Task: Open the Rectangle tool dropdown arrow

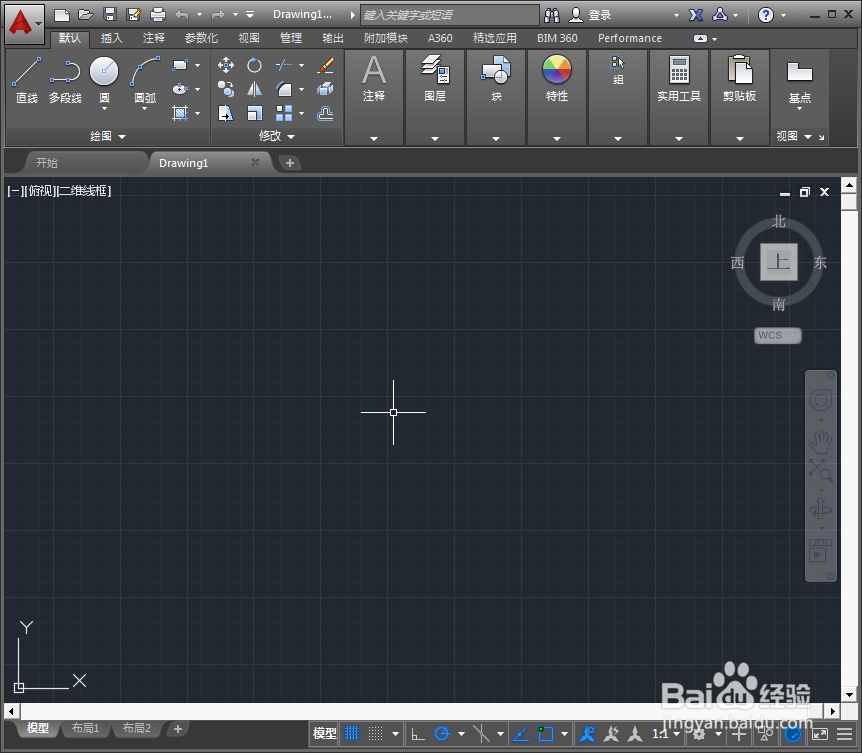Action: [197, 65]
